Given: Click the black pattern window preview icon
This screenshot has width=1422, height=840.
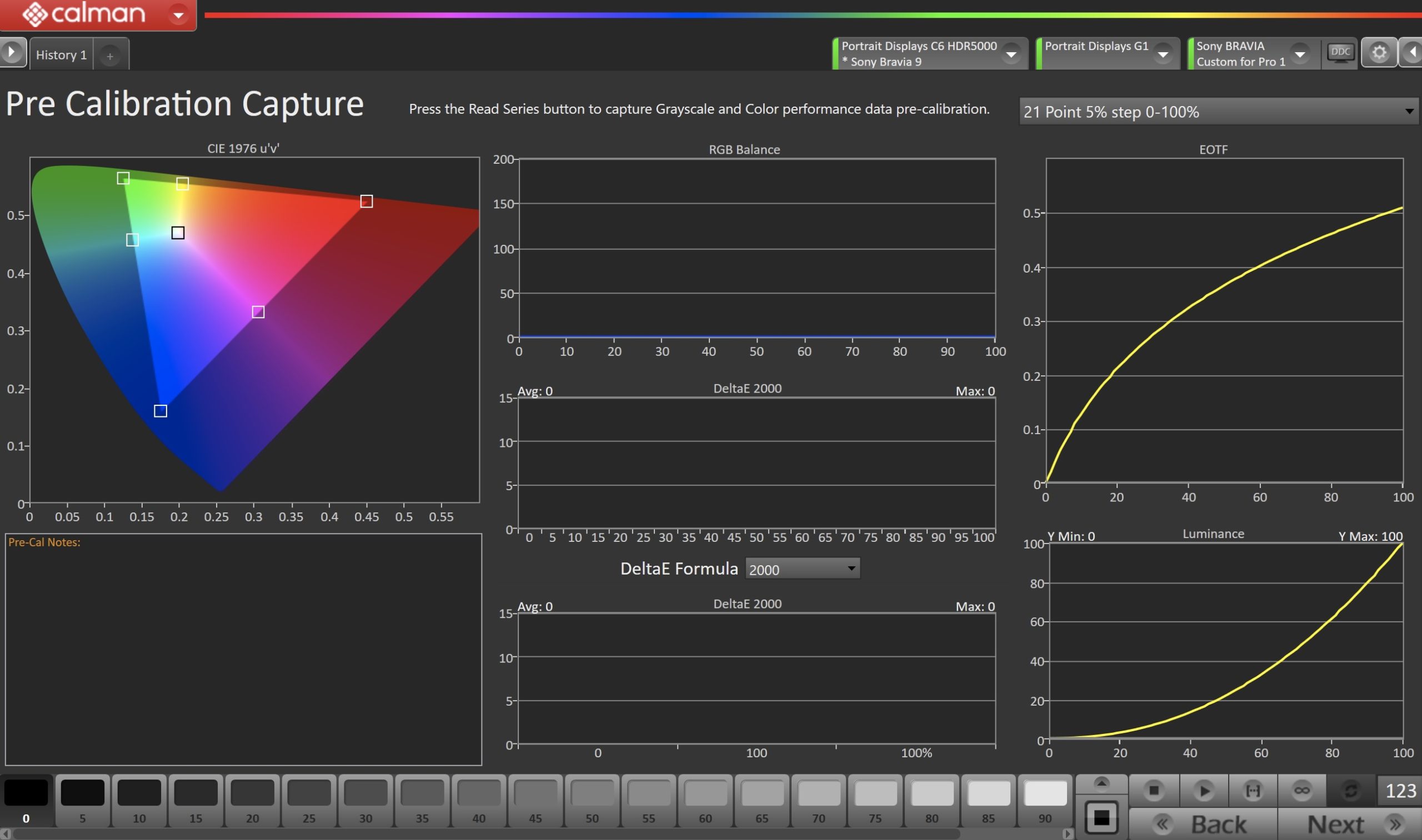Looking at the screenshot, I should coord(1101,817).
